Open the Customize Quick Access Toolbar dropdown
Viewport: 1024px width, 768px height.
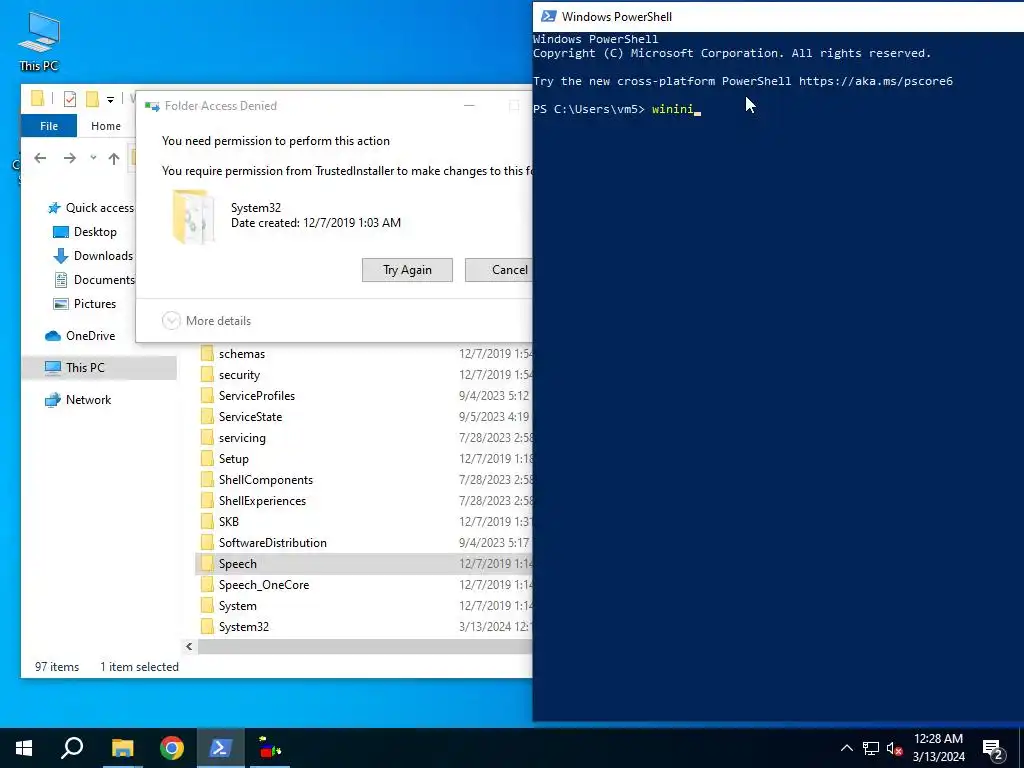click(110, 100)
